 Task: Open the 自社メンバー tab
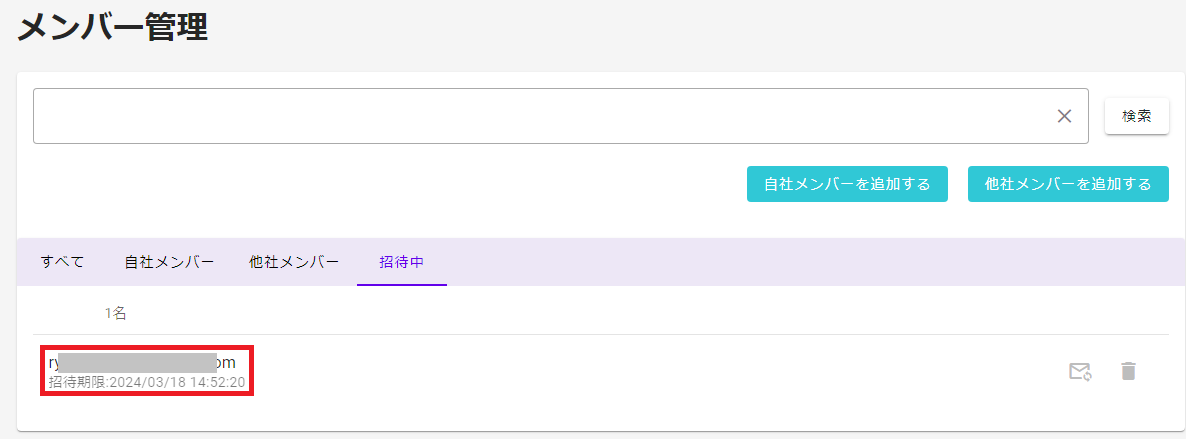[x=169, y=262]
